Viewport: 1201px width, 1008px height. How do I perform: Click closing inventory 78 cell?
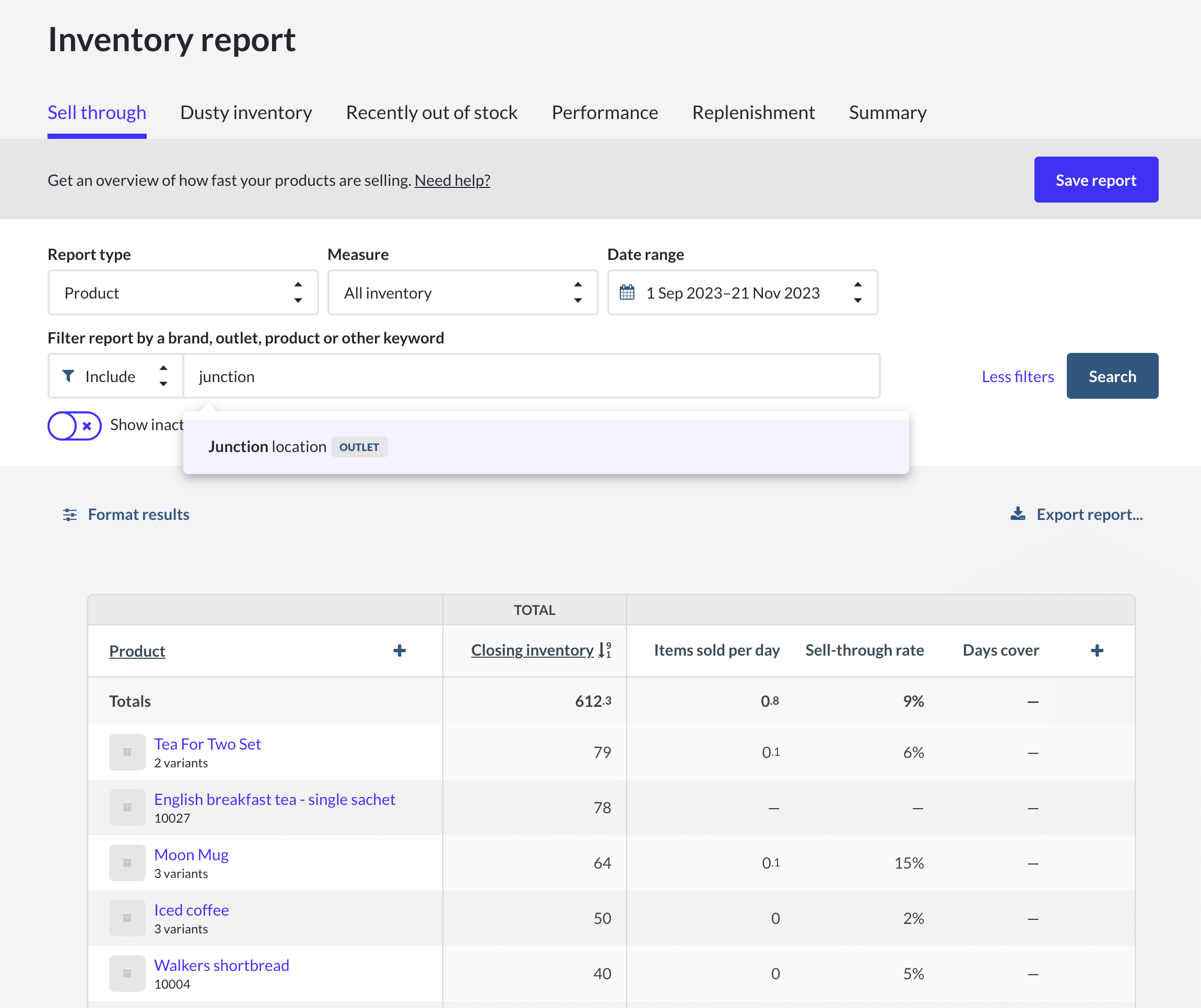click(x=602, y=808)
